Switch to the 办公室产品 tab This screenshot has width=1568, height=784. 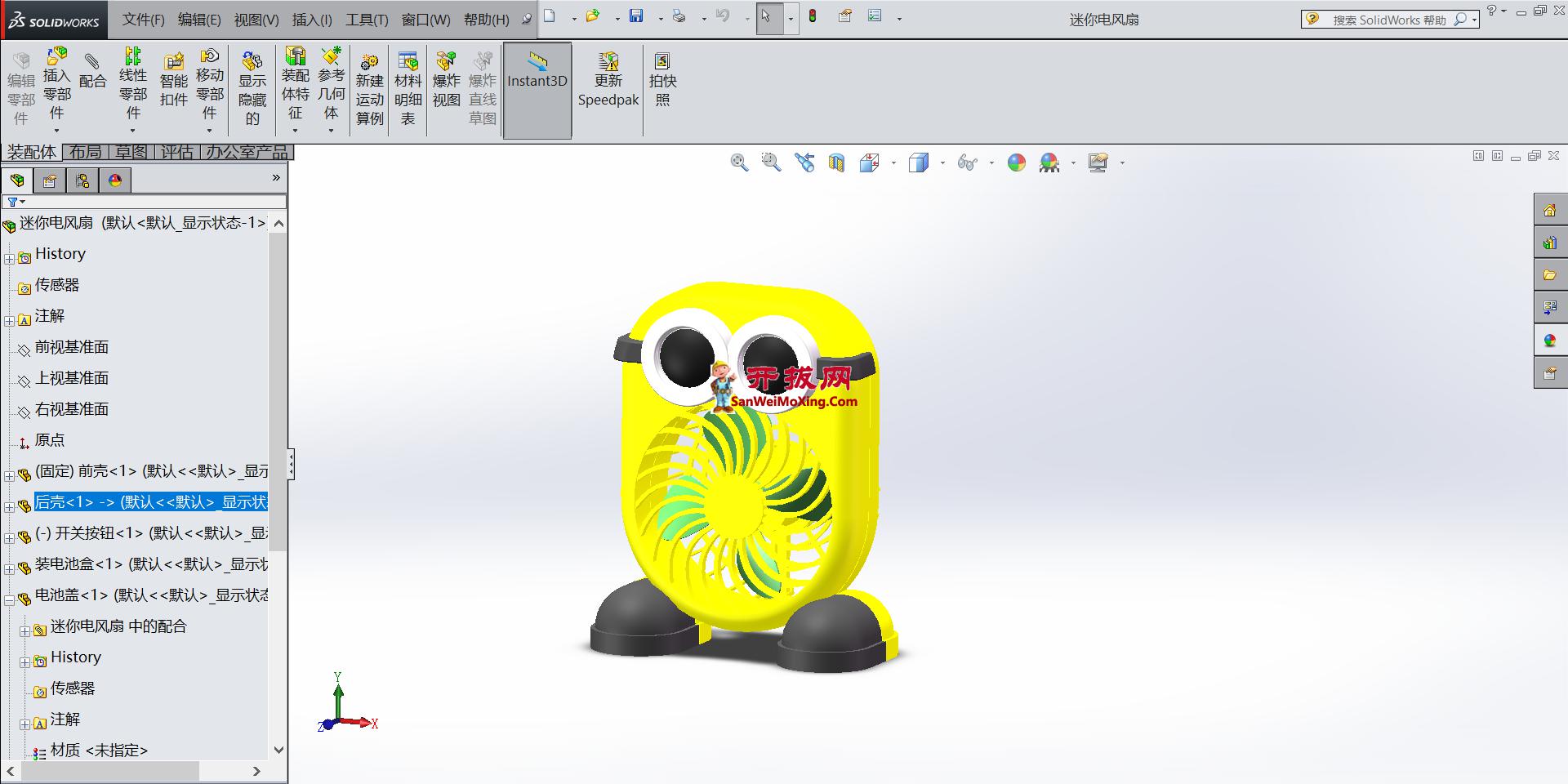coord(247,152)
